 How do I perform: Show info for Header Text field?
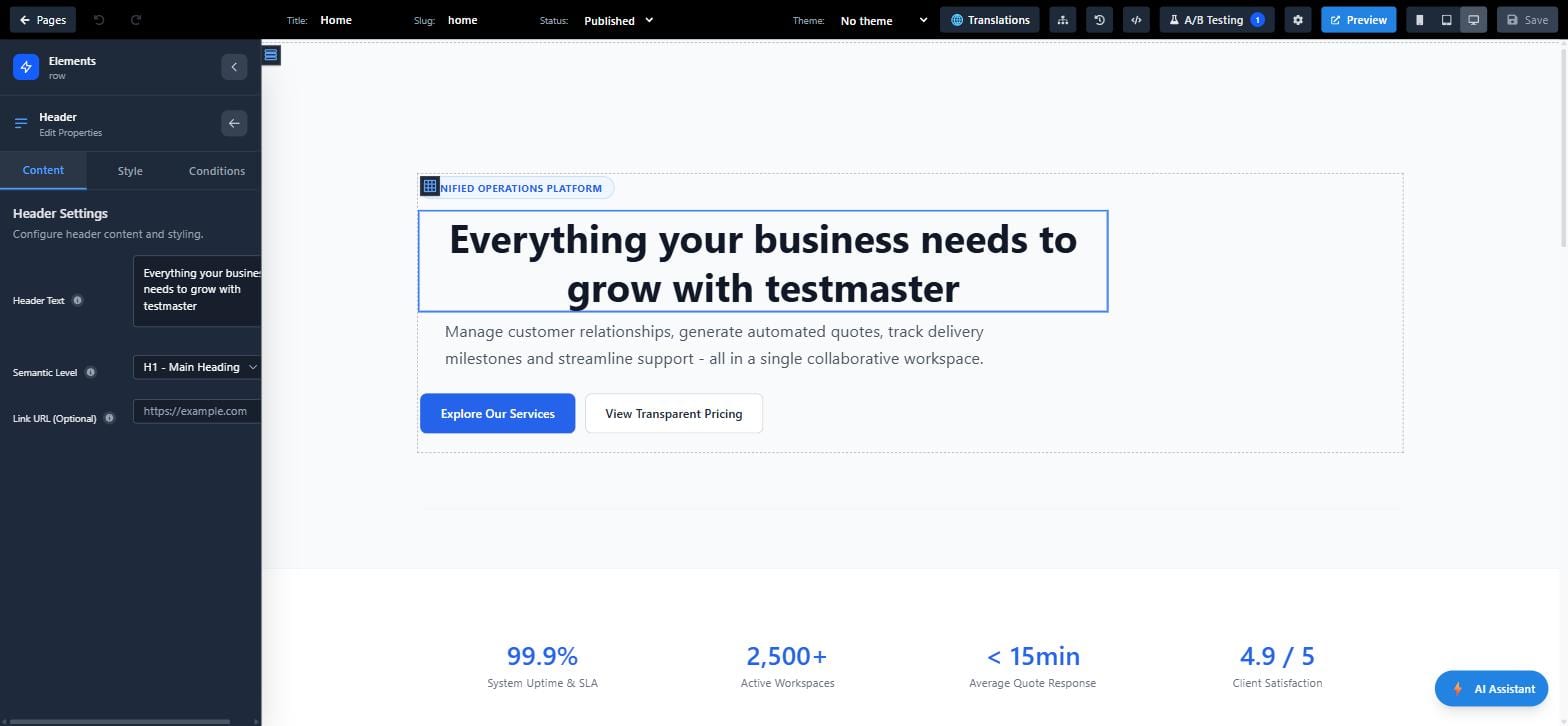coord(77,301)
